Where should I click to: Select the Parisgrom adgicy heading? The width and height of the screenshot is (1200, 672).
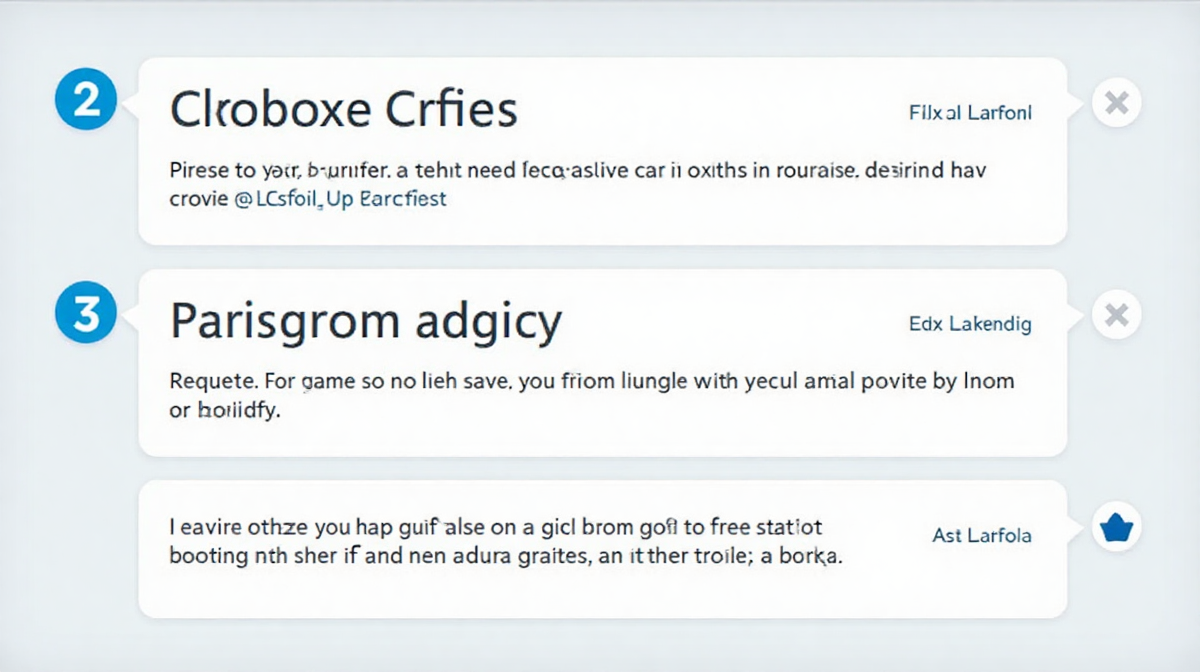[366, 324]
